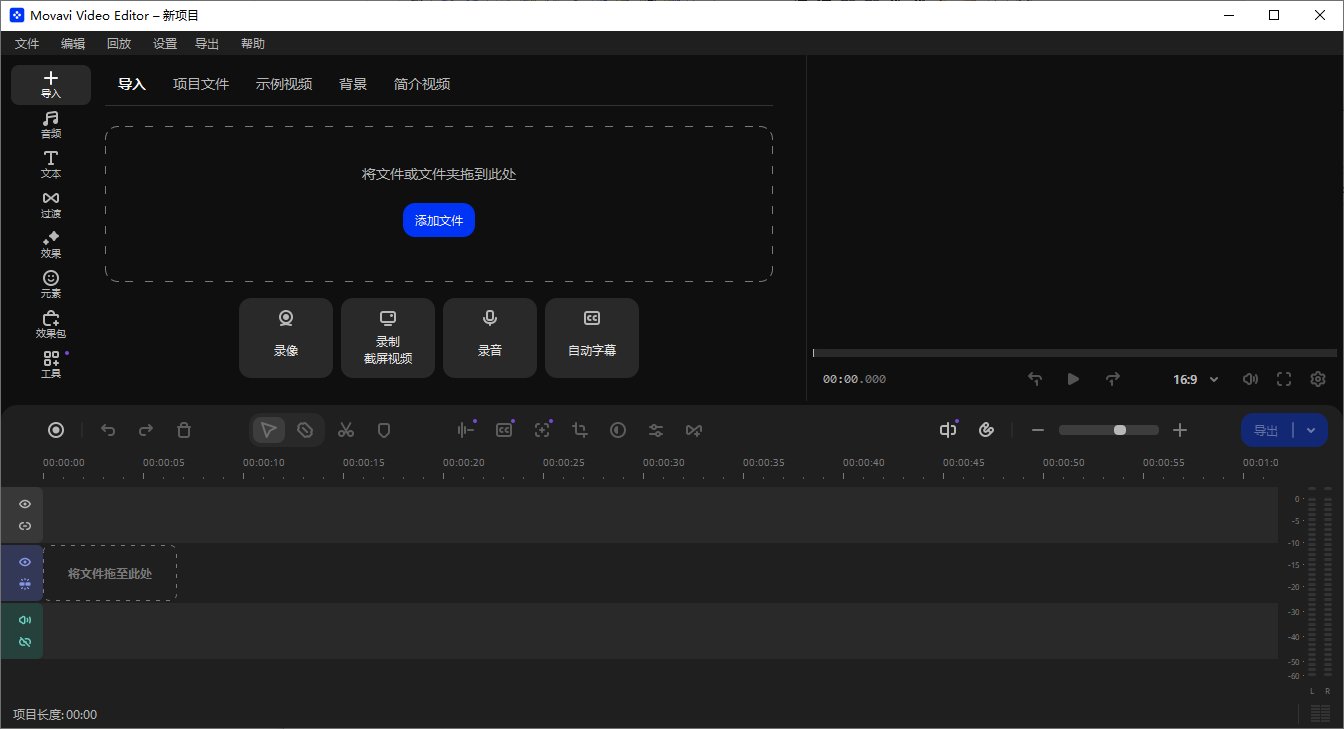Click the color adjustment half-circle icon
1344x729 pixels.
tap(618, 430)
